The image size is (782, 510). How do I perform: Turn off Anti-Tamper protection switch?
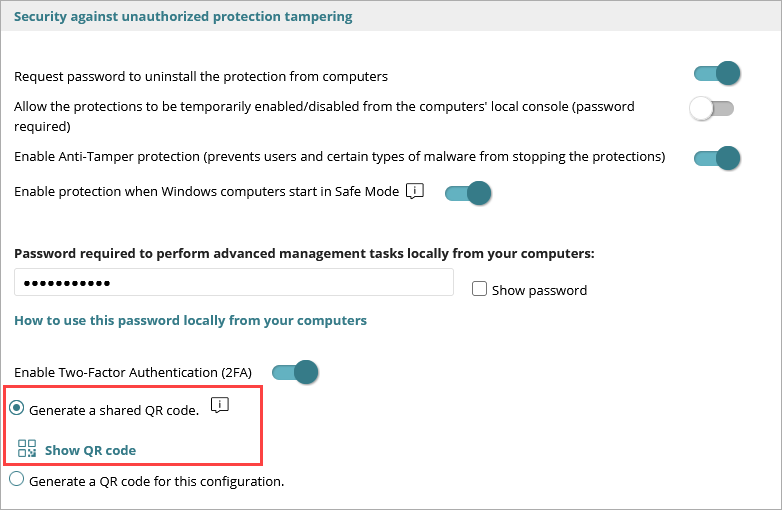716,157
